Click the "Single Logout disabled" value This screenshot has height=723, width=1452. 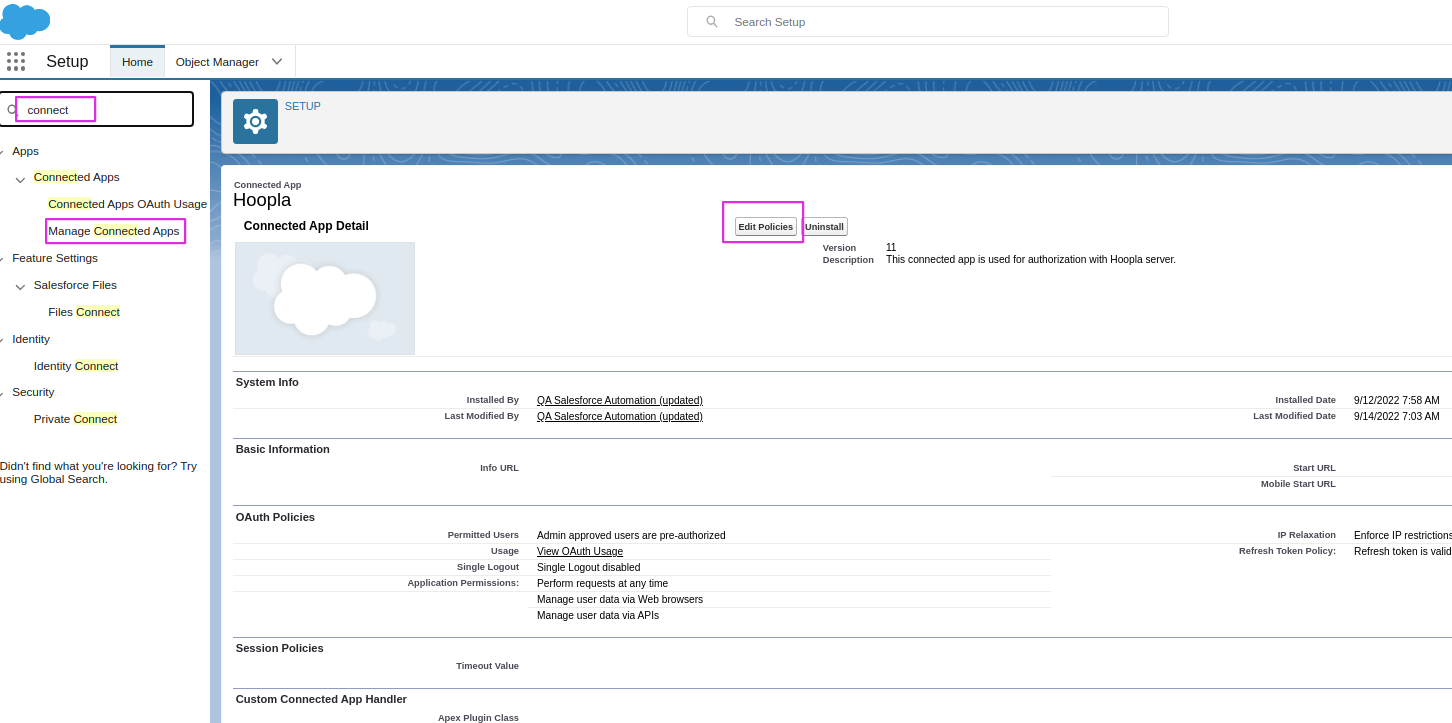(x=589, y=568)
